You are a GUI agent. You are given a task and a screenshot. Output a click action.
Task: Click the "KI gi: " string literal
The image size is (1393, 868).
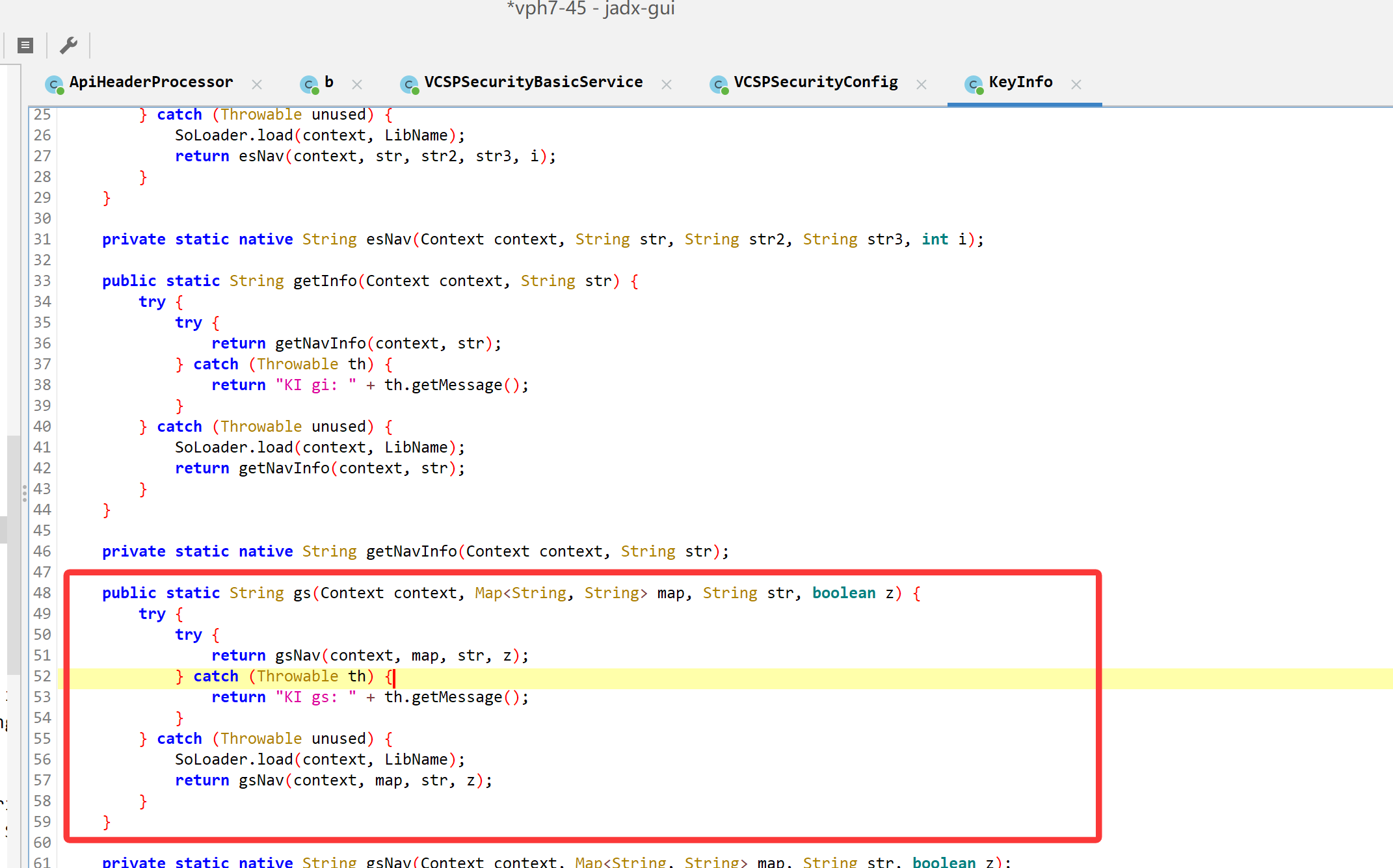point(316,385)
